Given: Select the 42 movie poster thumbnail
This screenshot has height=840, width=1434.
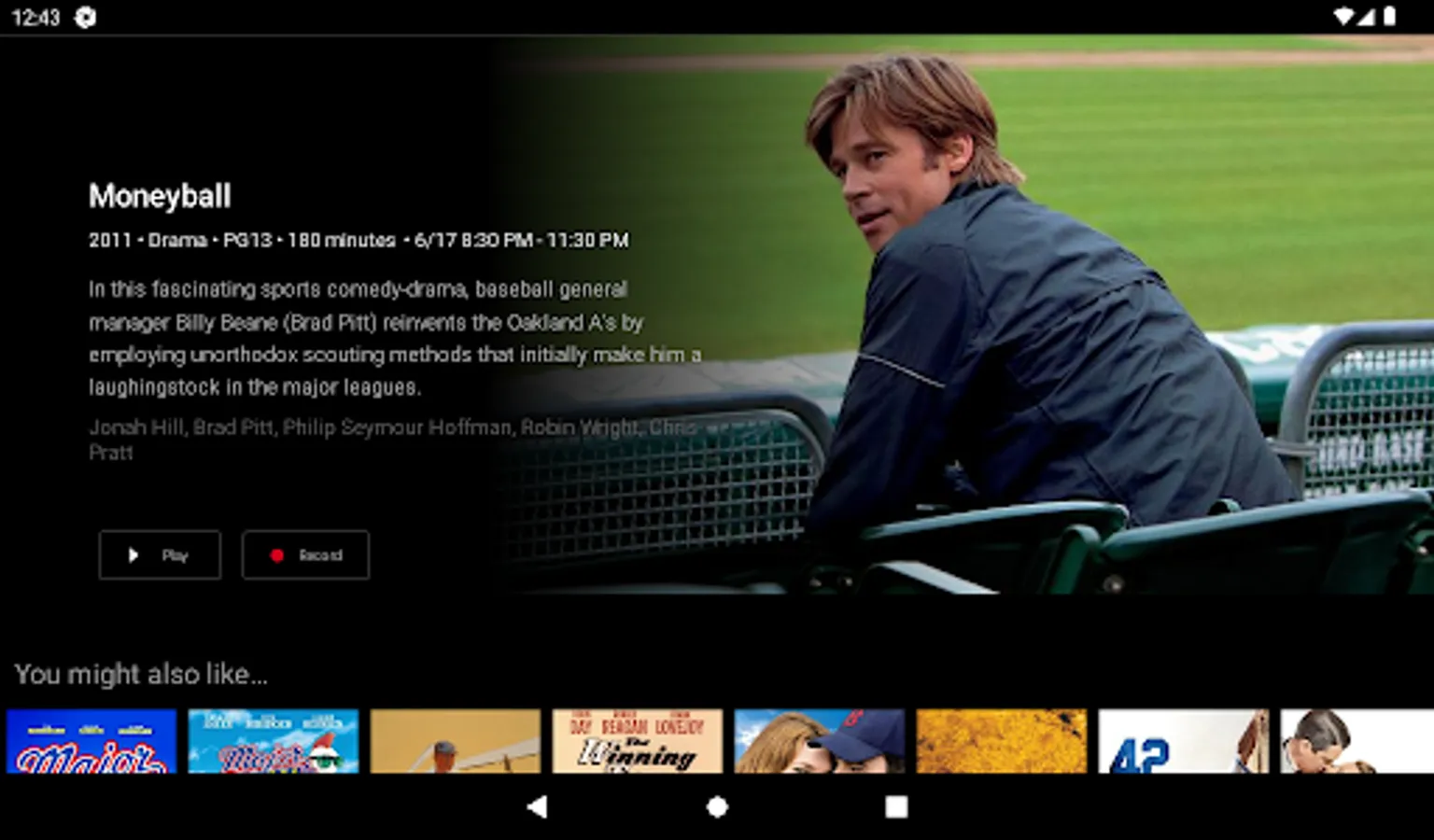Looking at the screenshot, I should click(x=1184, y=741).
